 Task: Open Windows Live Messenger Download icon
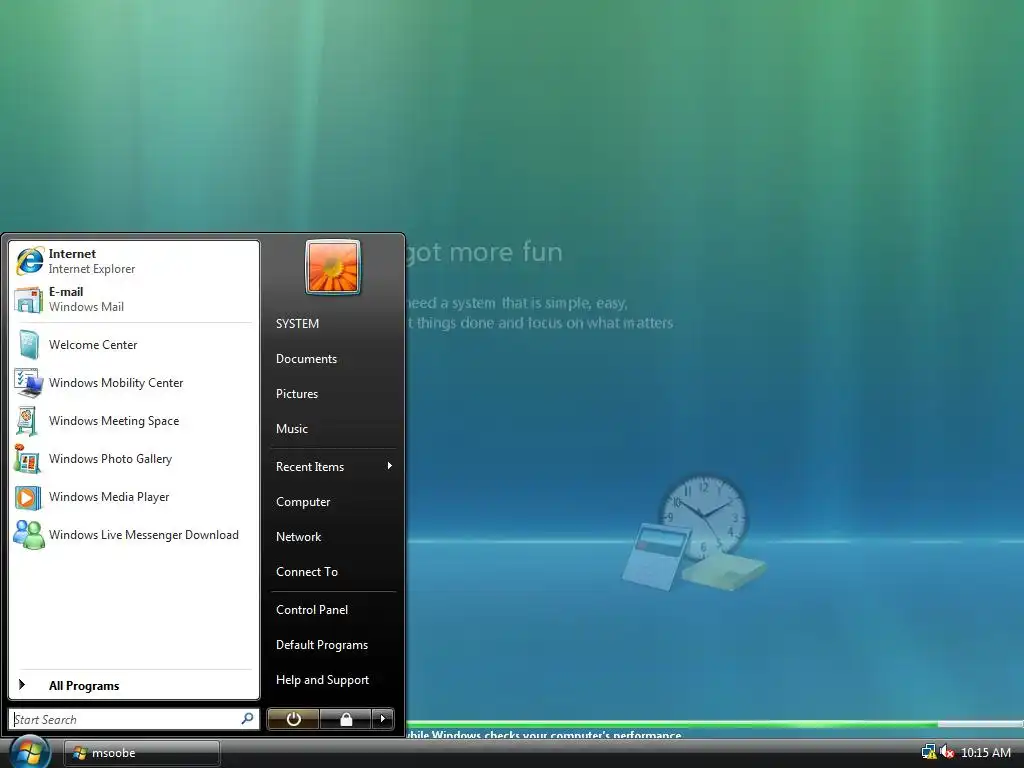coord(29,535)
